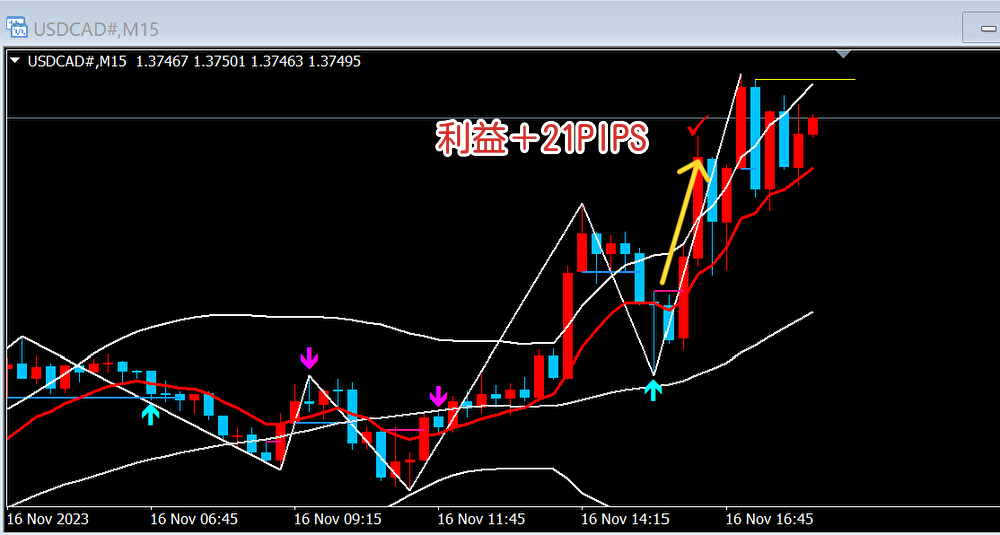Select the cyan up arrow below the 14:15 low

[653, 390]
